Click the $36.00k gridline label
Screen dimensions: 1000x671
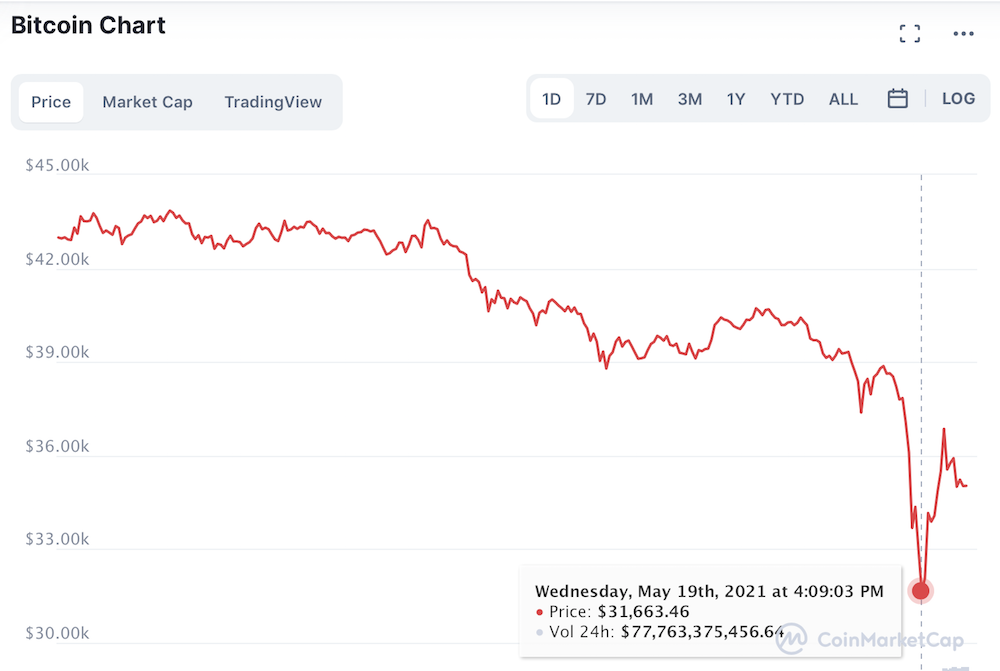coord(57,446)
